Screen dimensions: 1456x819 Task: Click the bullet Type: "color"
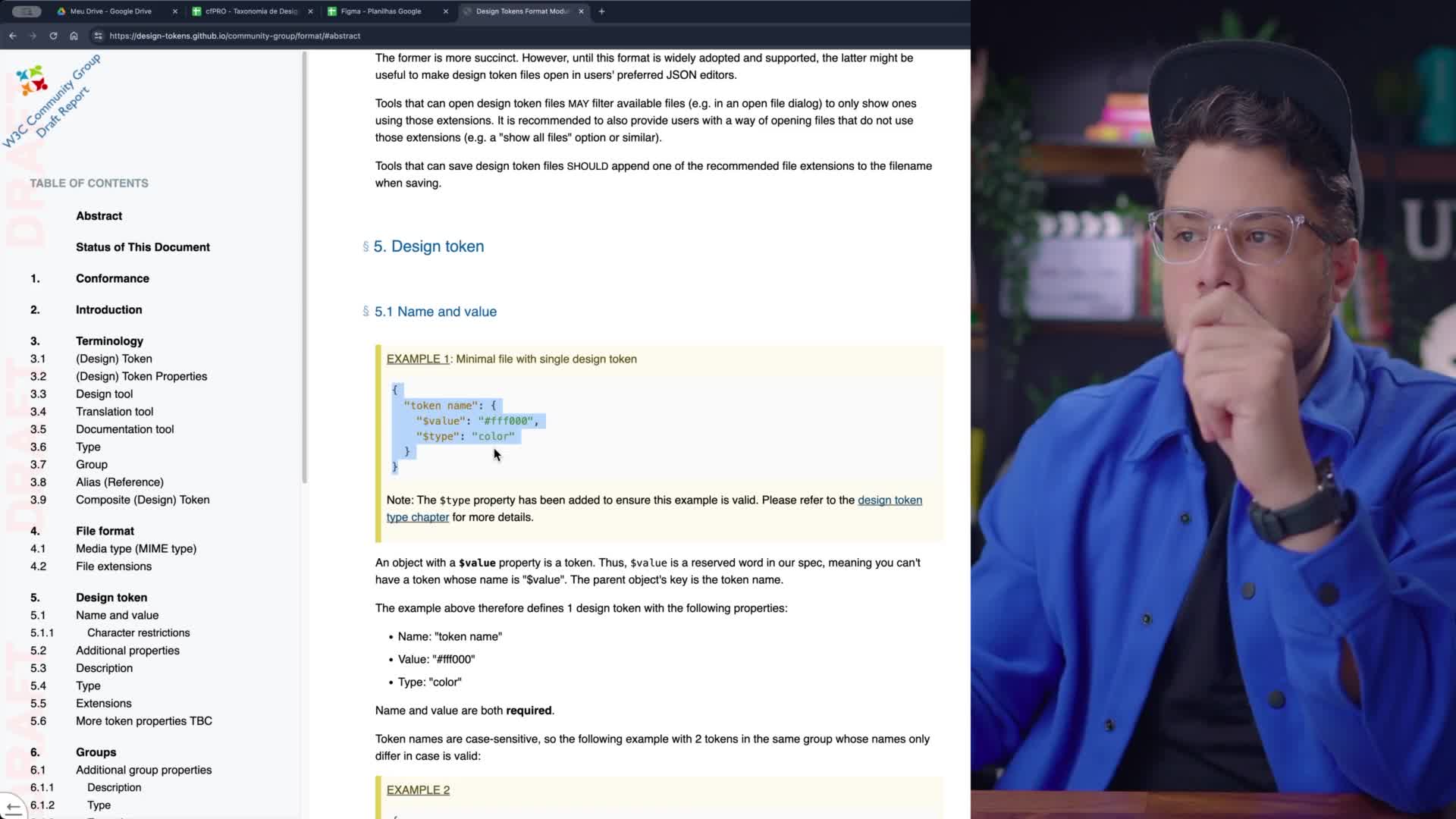[429, 682]
